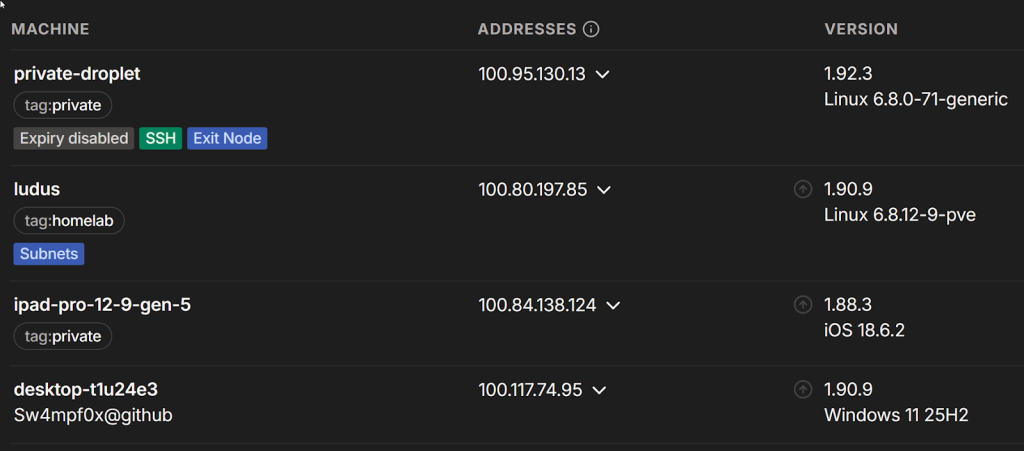Expand addresses for 100.95.130.13
This screenshot has width=1024, height=451.
click(x=603, y=74)
